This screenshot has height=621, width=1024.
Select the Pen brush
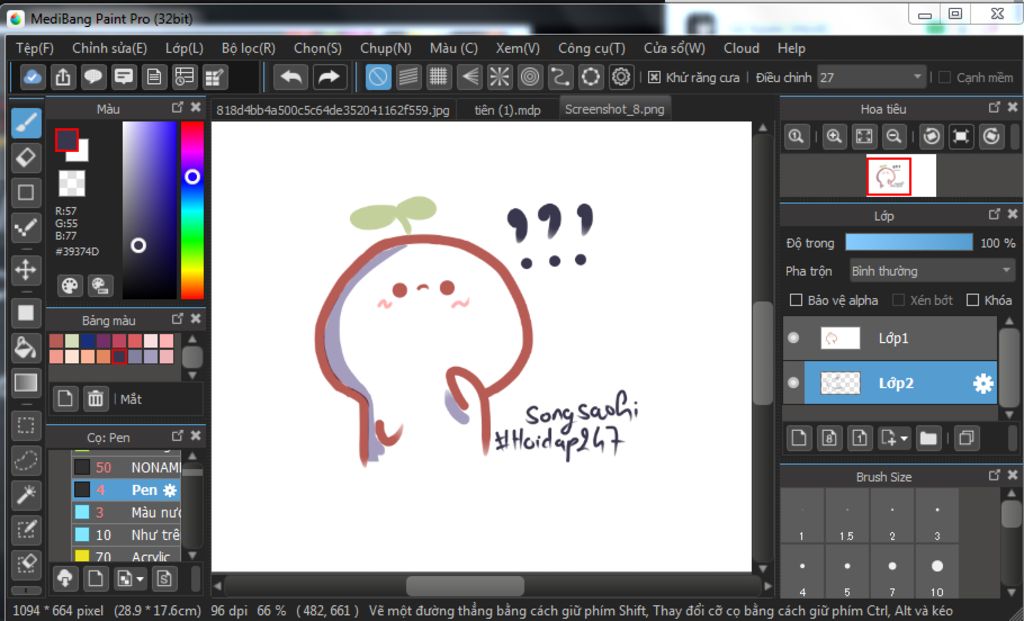point(126,490)
